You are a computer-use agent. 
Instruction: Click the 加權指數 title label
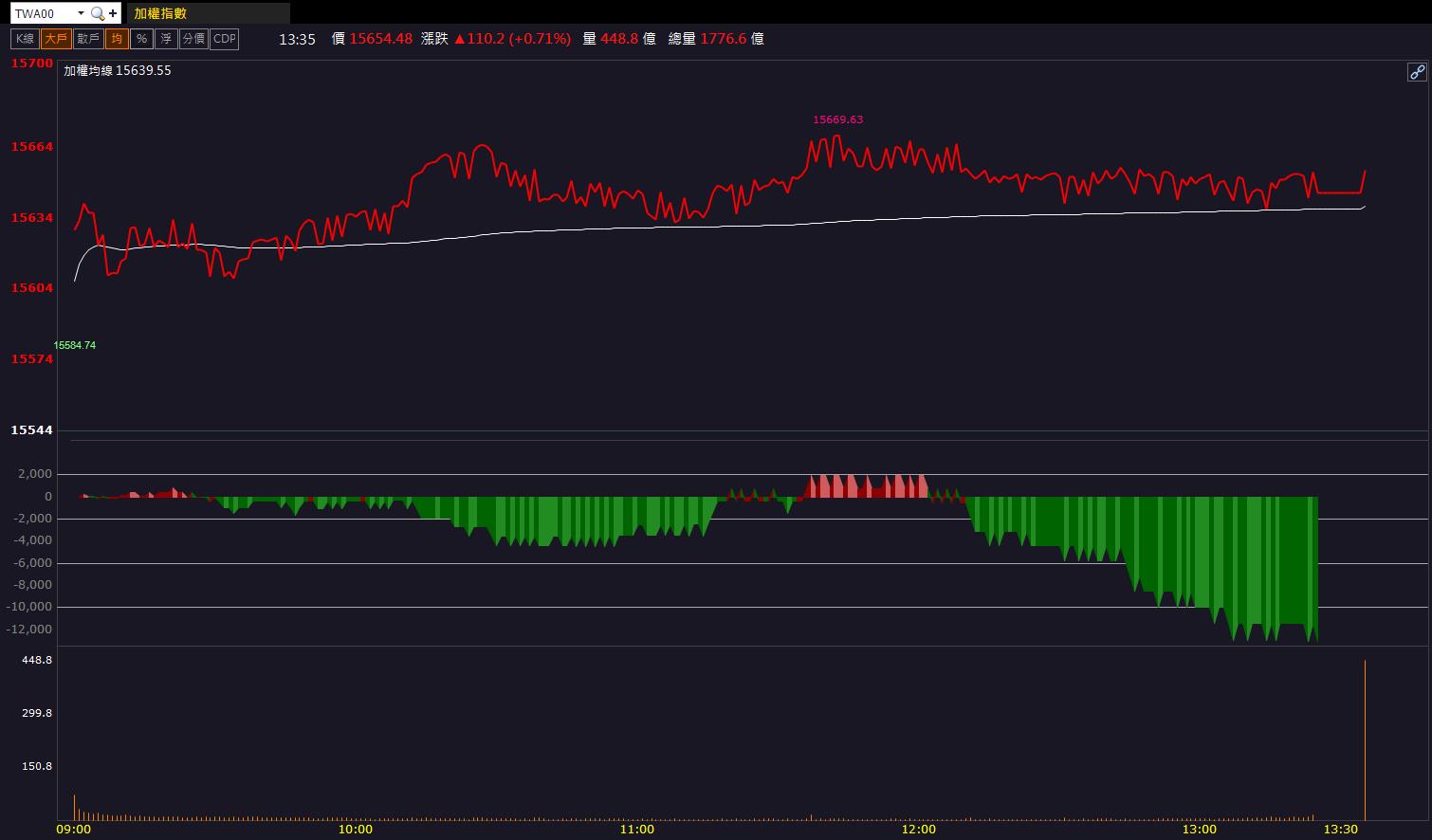(160, 13)
